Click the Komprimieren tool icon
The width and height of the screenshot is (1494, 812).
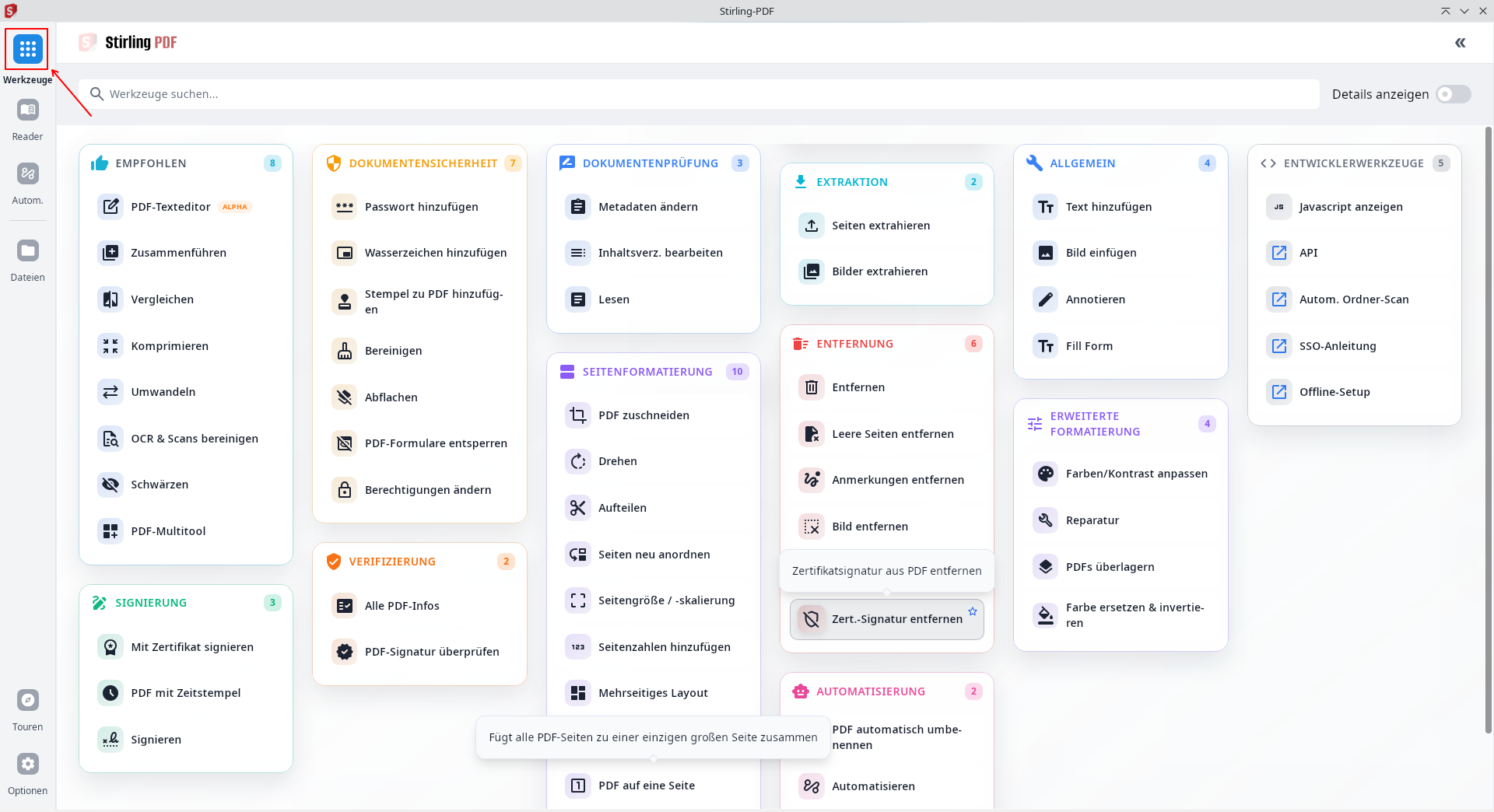click(x=110, y=346)
